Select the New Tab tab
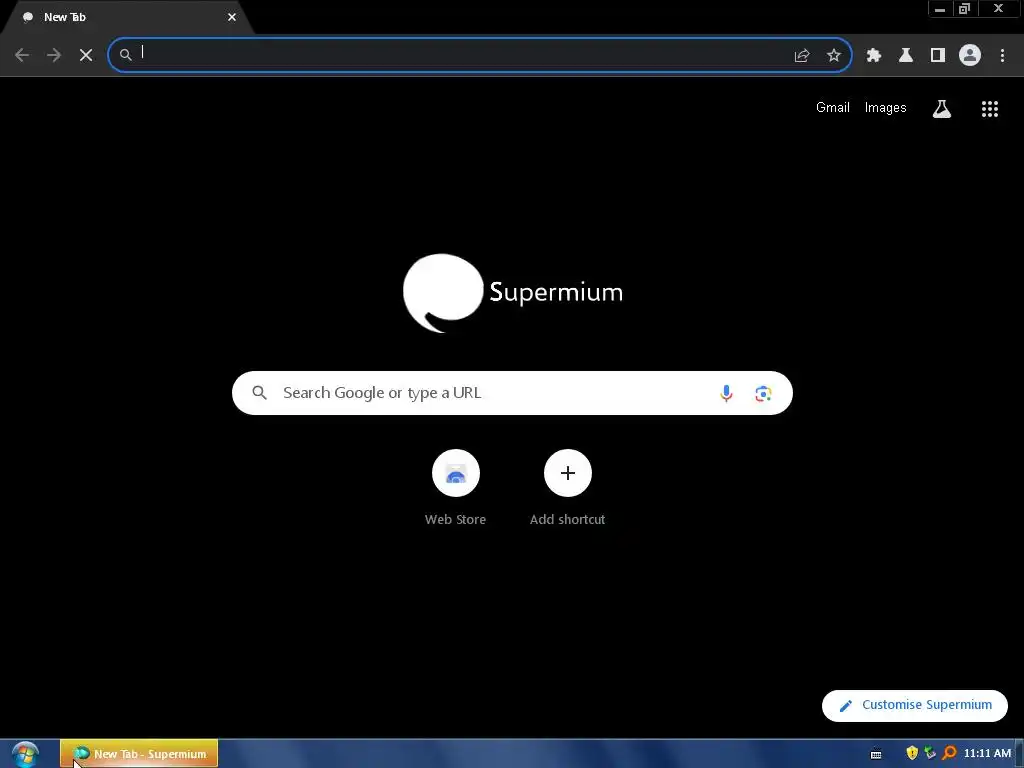This screenshot has height=768, width=1024. coord(127,17)
